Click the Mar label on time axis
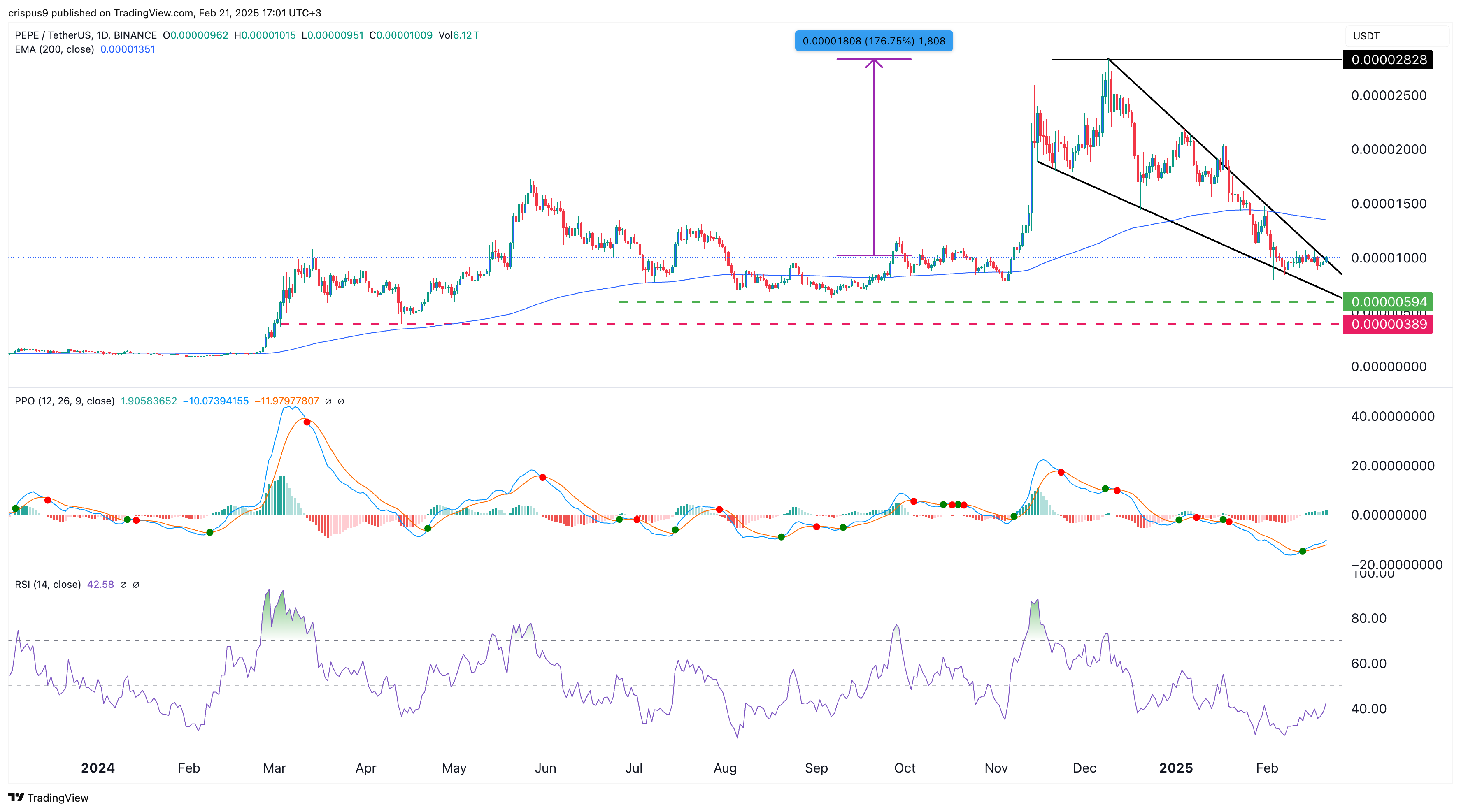 [275, 768]
